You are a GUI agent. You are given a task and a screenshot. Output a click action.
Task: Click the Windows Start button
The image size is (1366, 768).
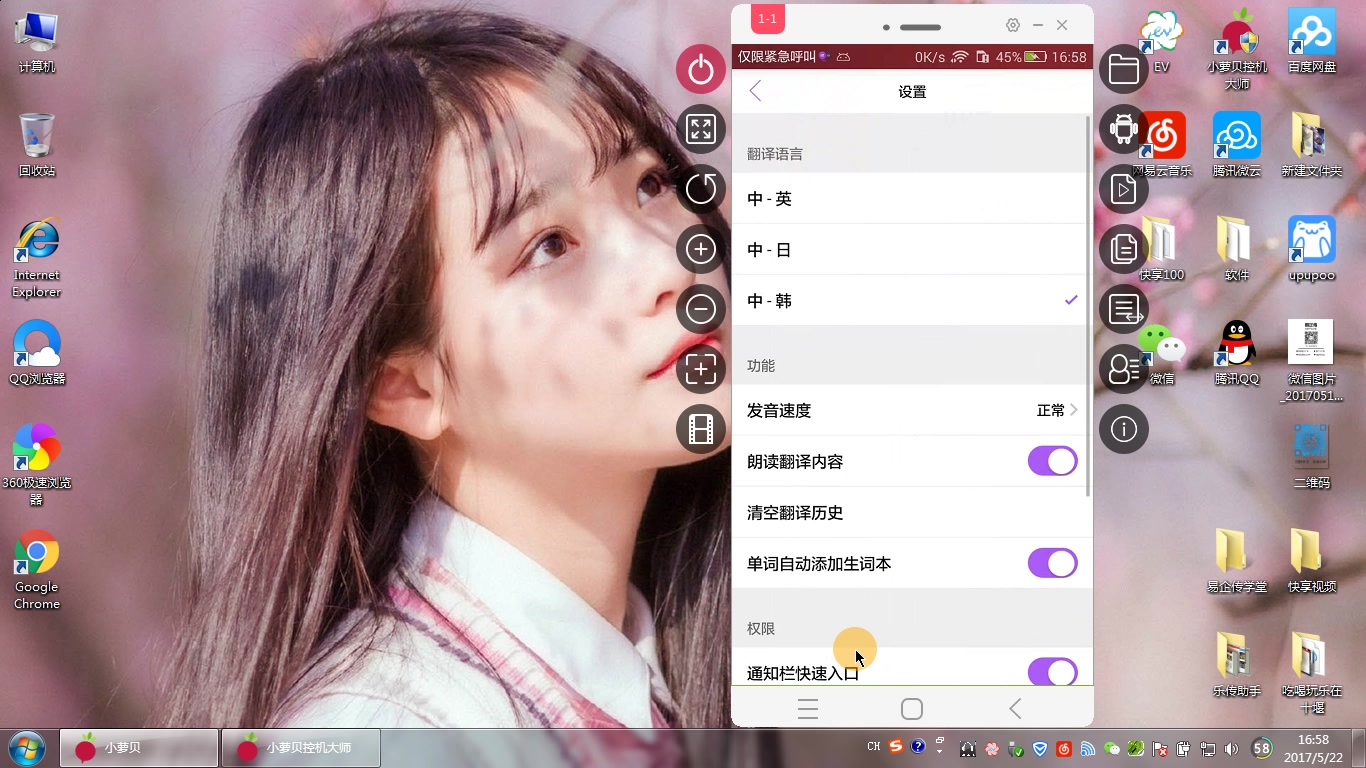[x=27, y=748]
